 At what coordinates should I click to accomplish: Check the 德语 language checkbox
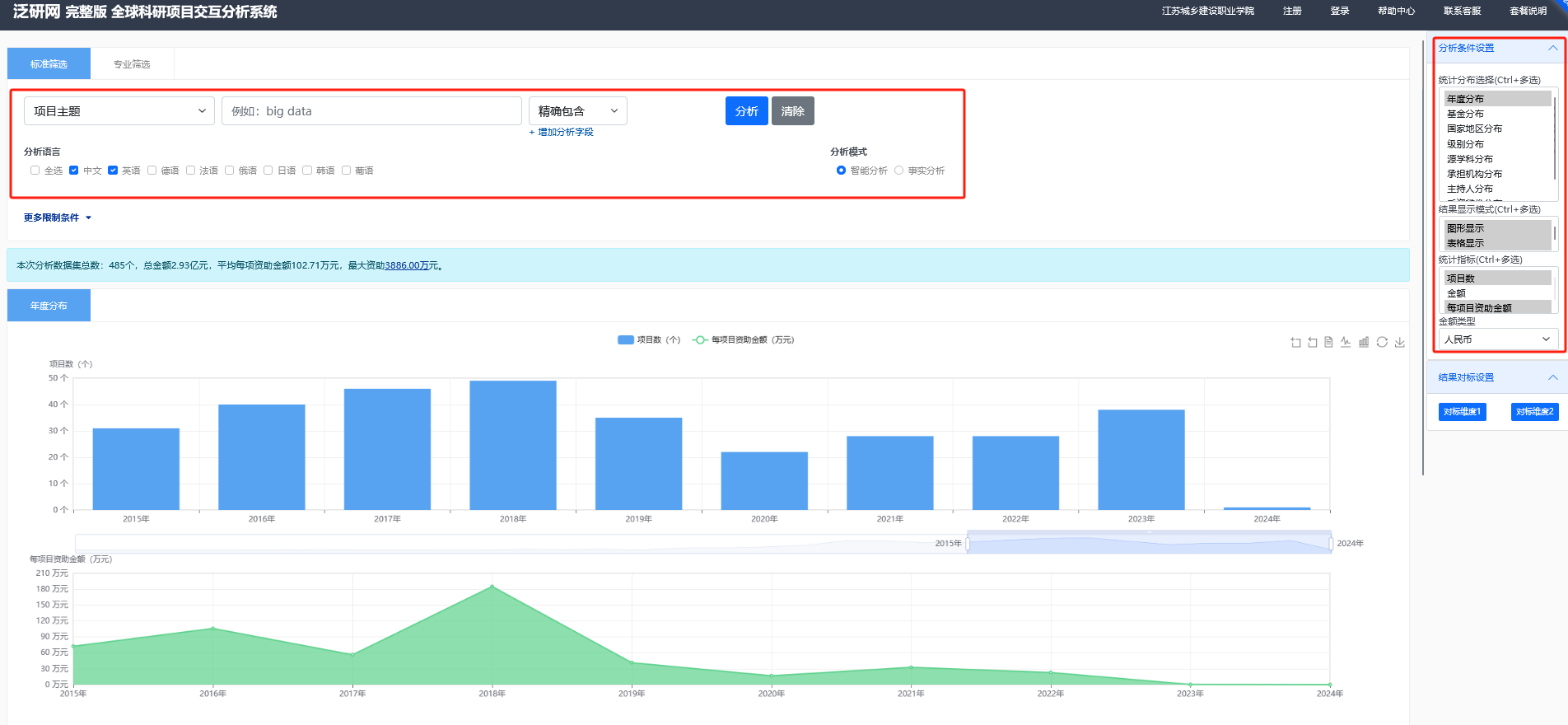click(x=152, y=171)
